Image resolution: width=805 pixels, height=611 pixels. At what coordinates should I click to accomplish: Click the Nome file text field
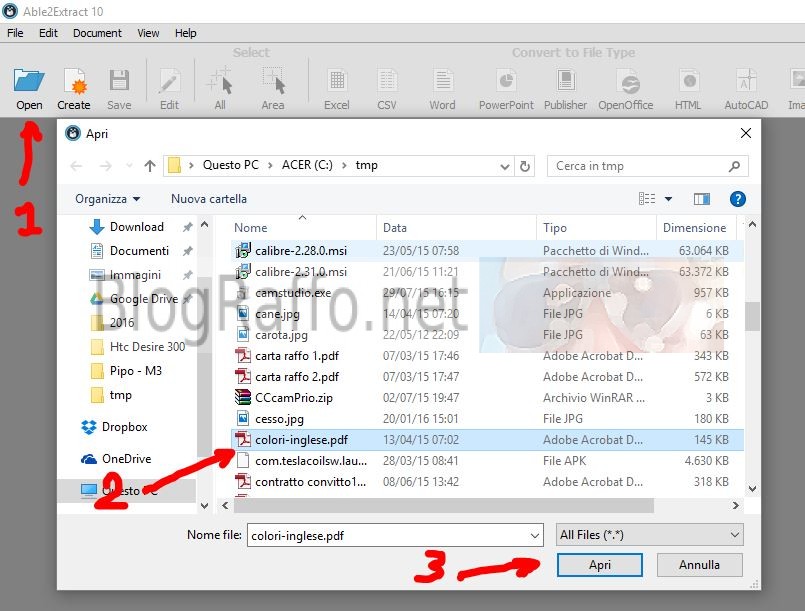395,536
